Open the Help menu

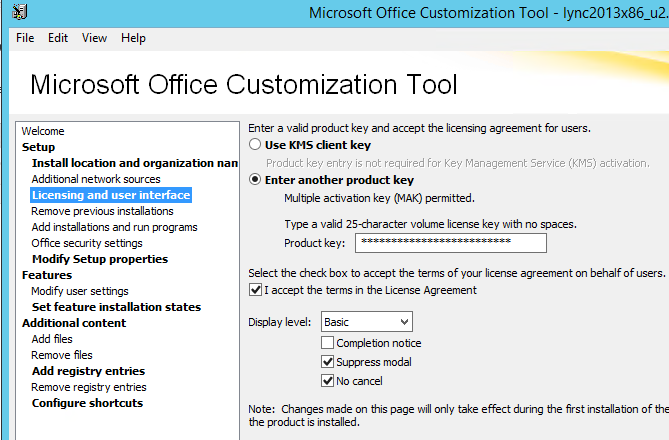[x=134, y=38]
